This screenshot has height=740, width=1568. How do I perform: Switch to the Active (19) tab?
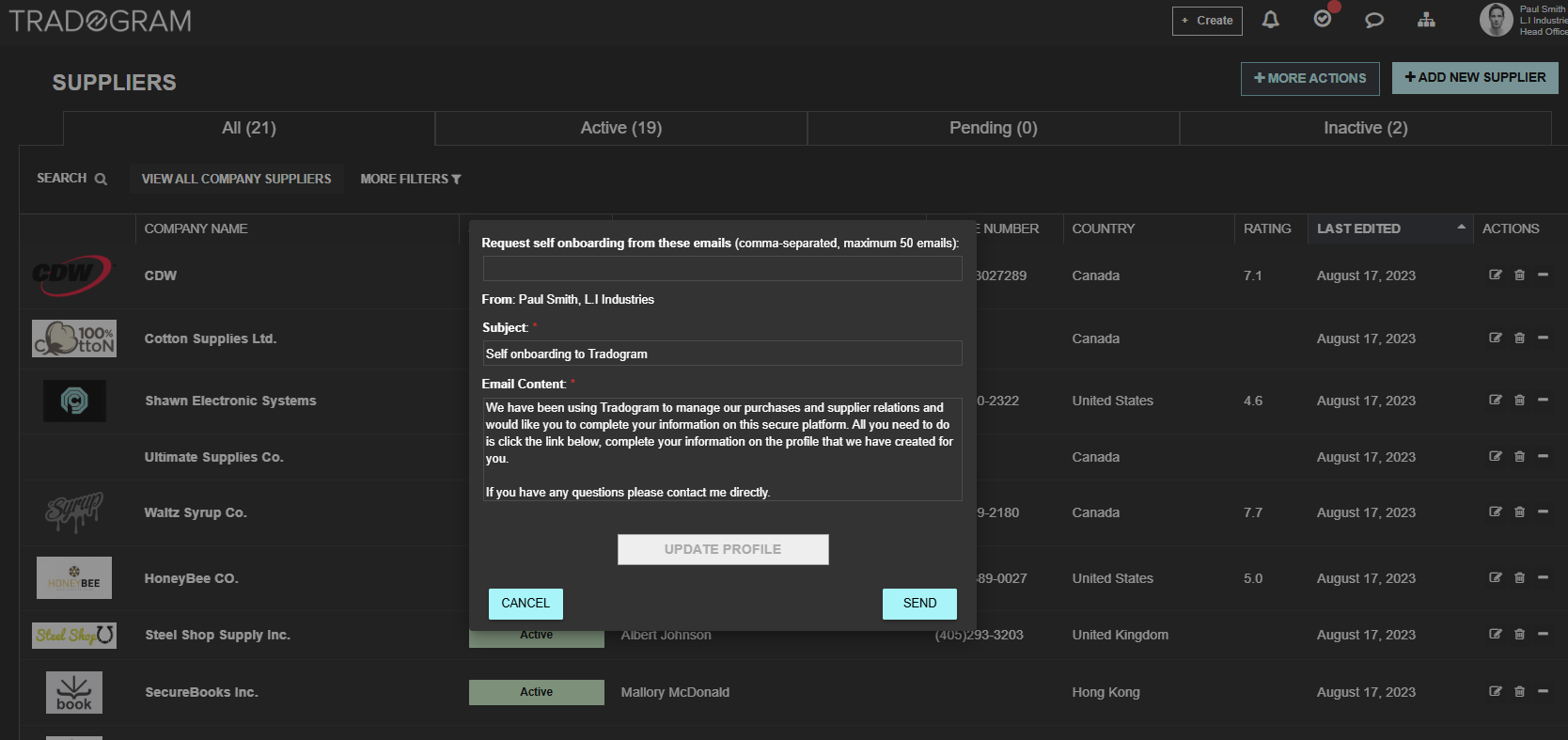[621, 128]
